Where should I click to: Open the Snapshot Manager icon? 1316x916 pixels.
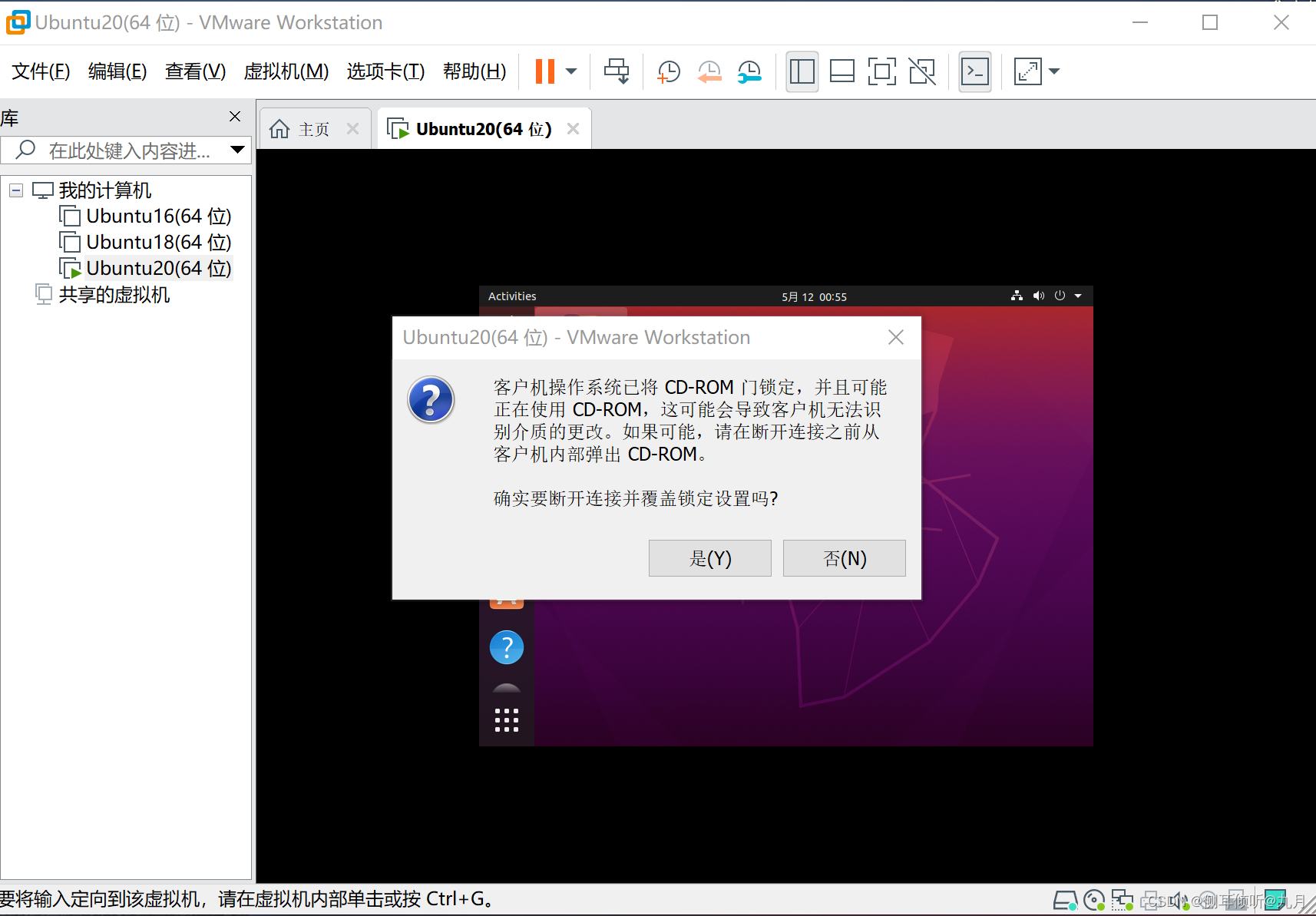click(x=749, y=71)
